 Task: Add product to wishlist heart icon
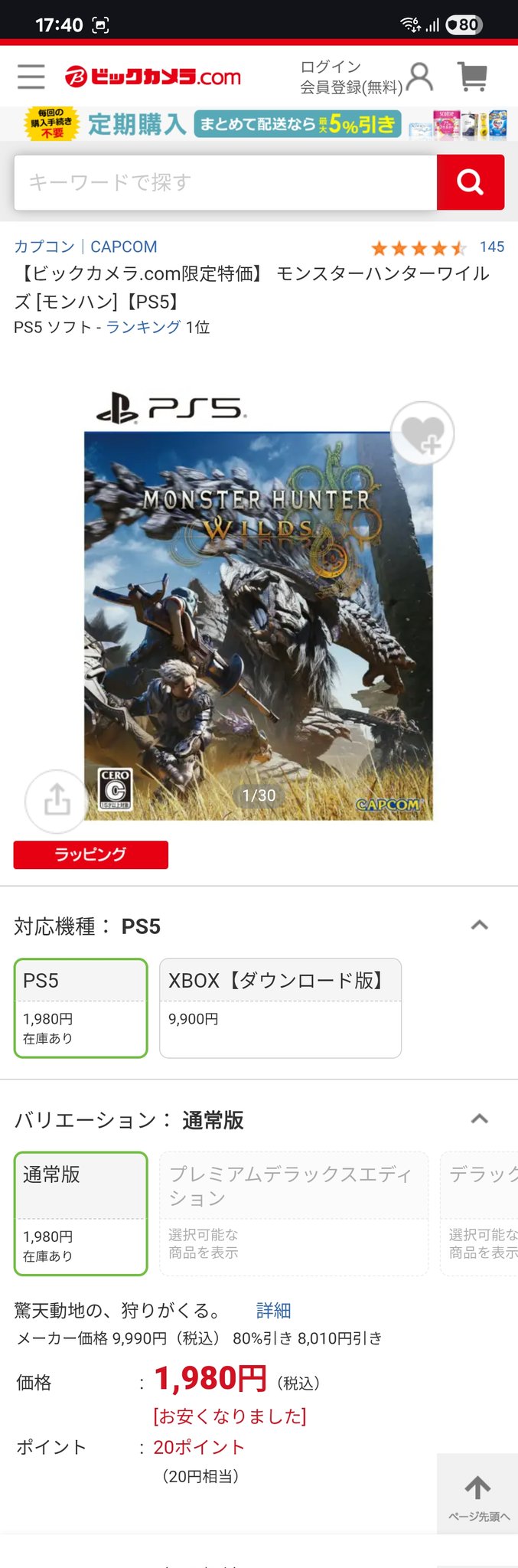pyautogui.click(x=422, y=433)
